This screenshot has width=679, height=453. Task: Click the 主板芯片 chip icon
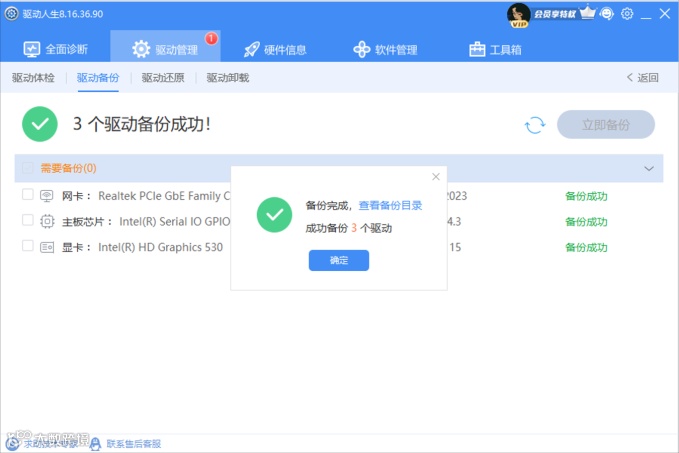pyautogui.click(x=47, y=221)
